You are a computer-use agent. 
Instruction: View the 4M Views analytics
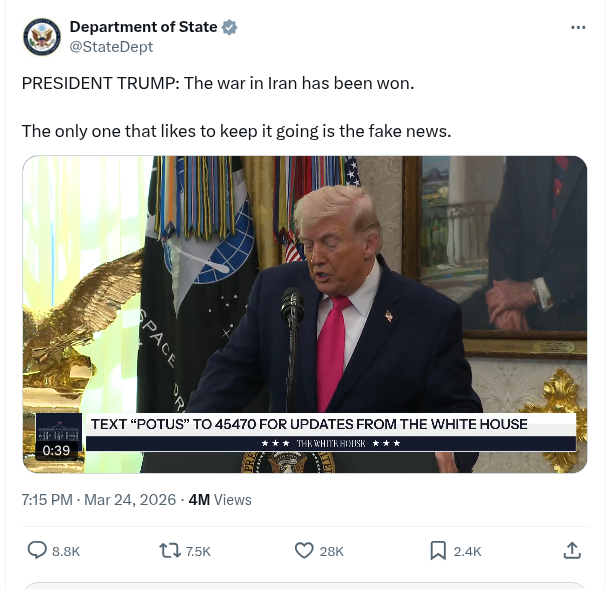(x=220, y=500)
